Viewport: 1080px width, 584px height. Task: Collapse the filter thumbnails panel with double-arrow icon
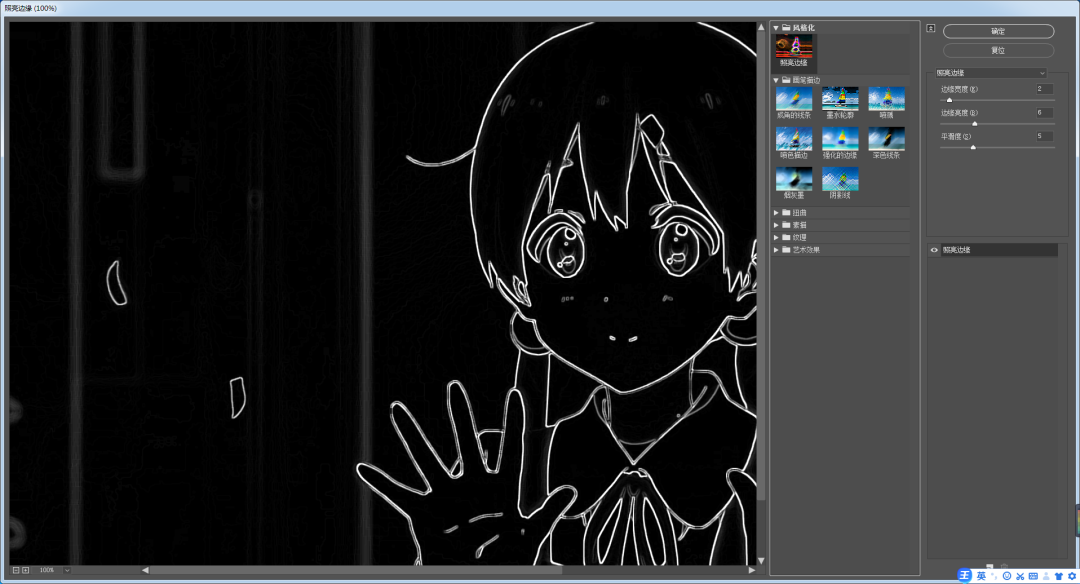pyautogui.click(x=931, y=28)
